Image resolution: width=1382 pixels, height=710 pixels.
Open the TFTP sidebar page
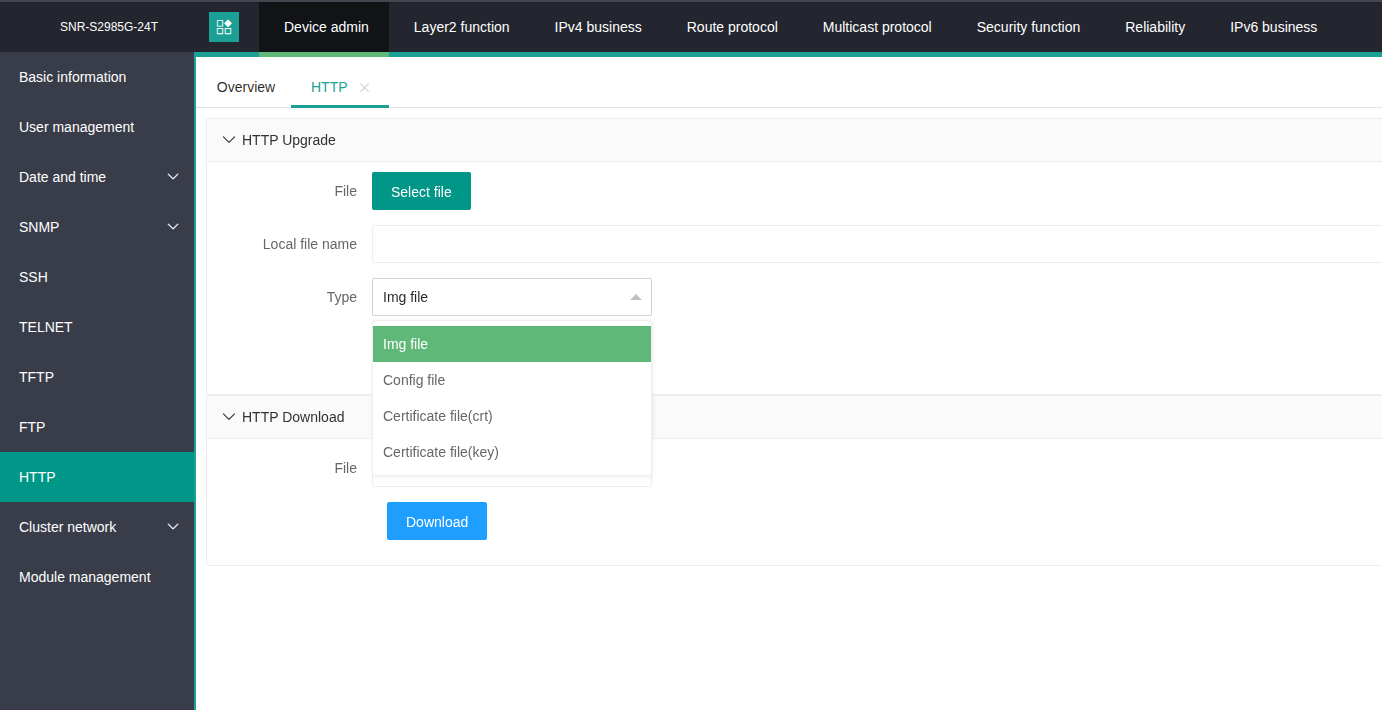coord(97,377)
